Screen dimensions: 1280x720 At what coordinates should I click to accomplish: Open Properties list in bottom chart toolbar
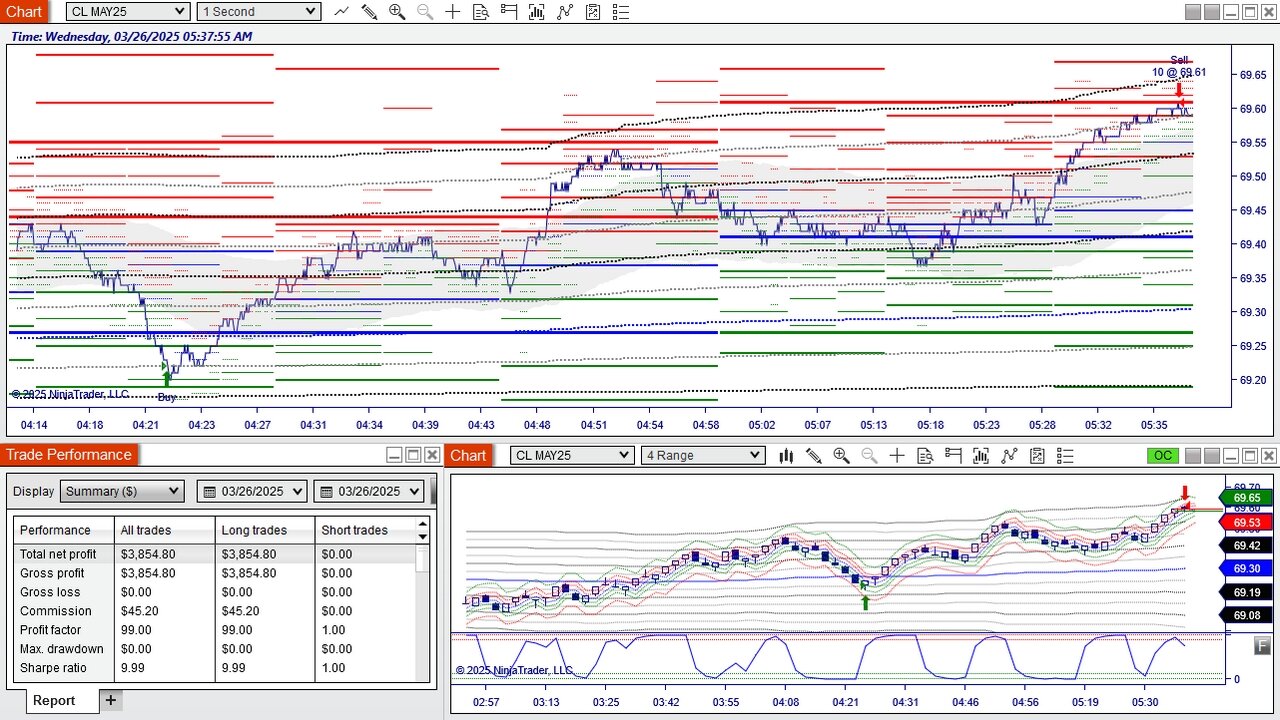1065,456
